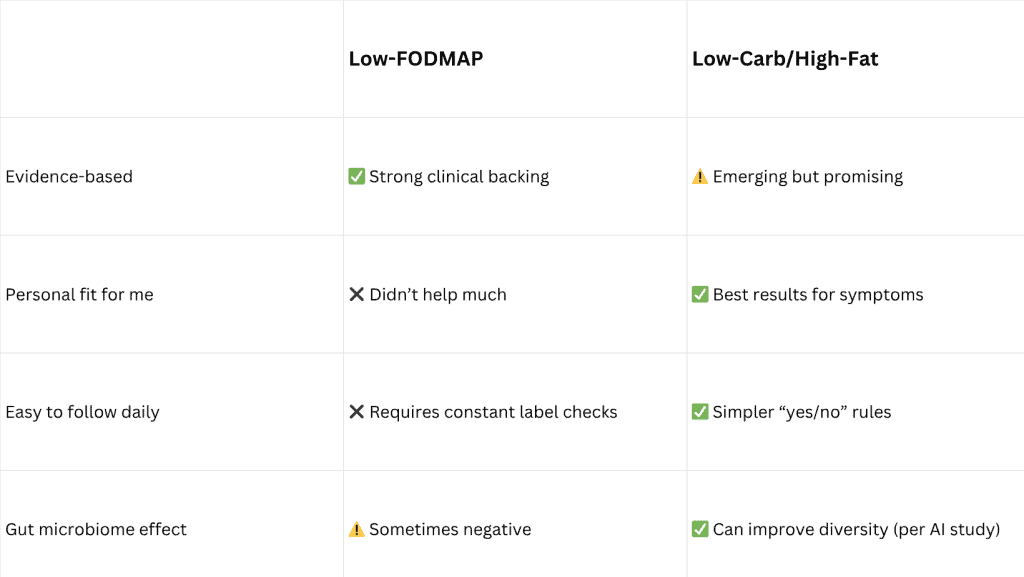Click the green checkmark beside Simpler yes/no rules
Viewport: 1024px width, 577px height.
[700, 412]
